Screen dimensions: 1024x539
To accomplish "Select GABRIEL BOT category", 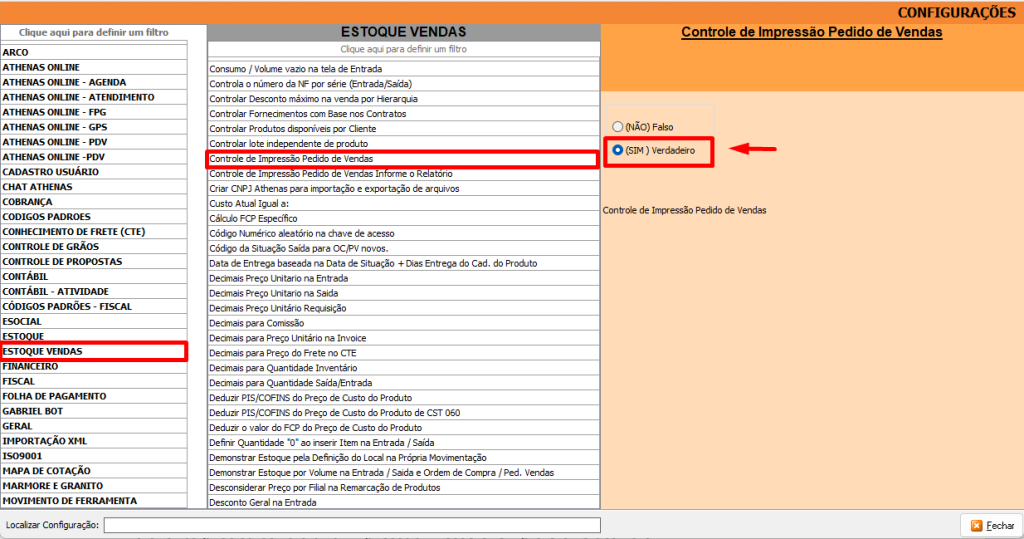I will tap(93, 412).
